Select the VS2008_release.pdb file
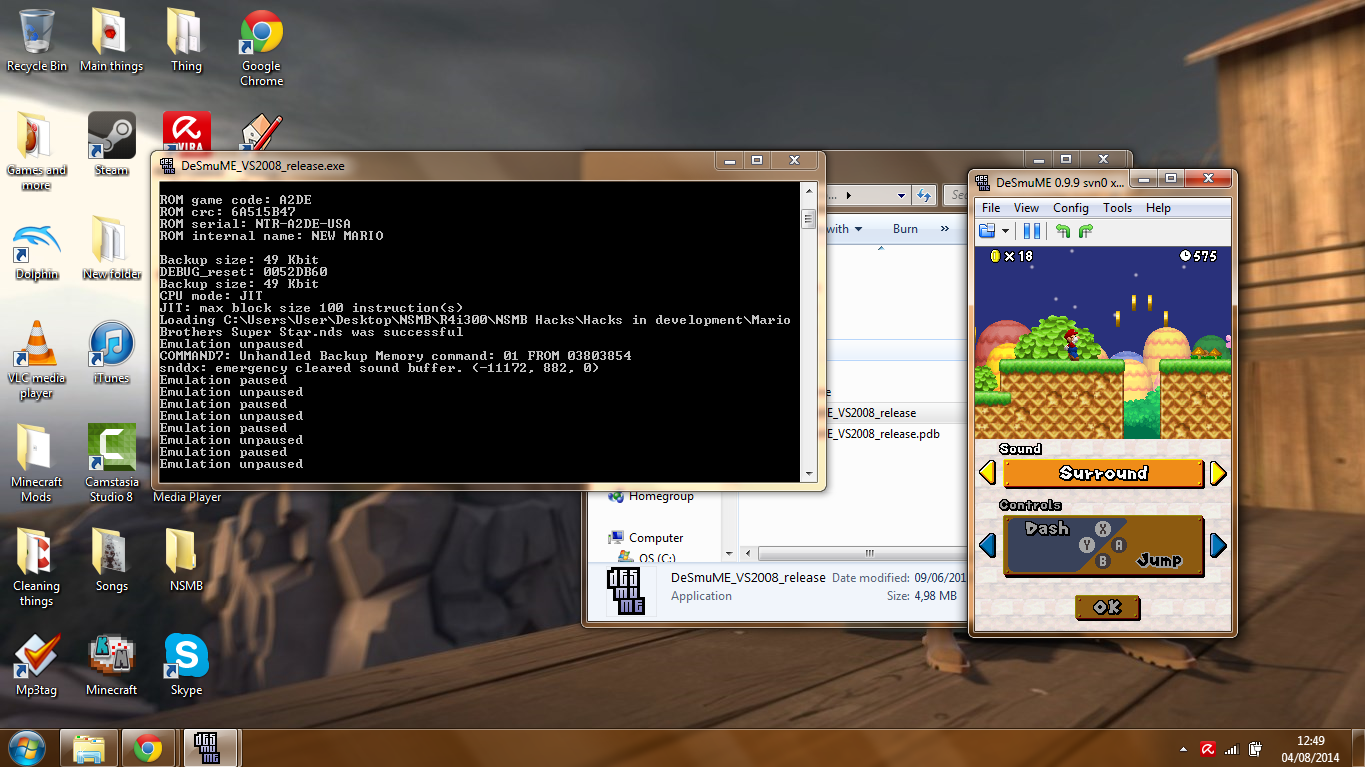This screenshot has height=767, width=1365. (883, 434)
